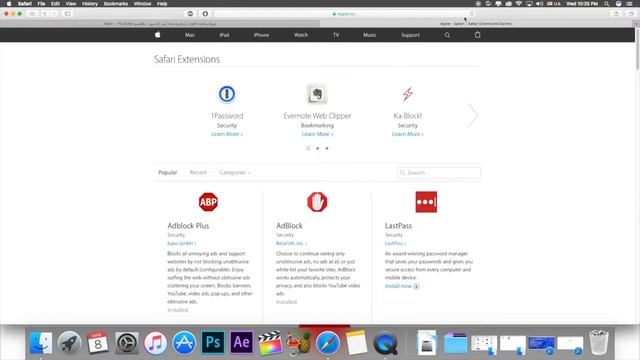Open the TV navigation link
Screen dimensions: 640x360
point(336,35)
